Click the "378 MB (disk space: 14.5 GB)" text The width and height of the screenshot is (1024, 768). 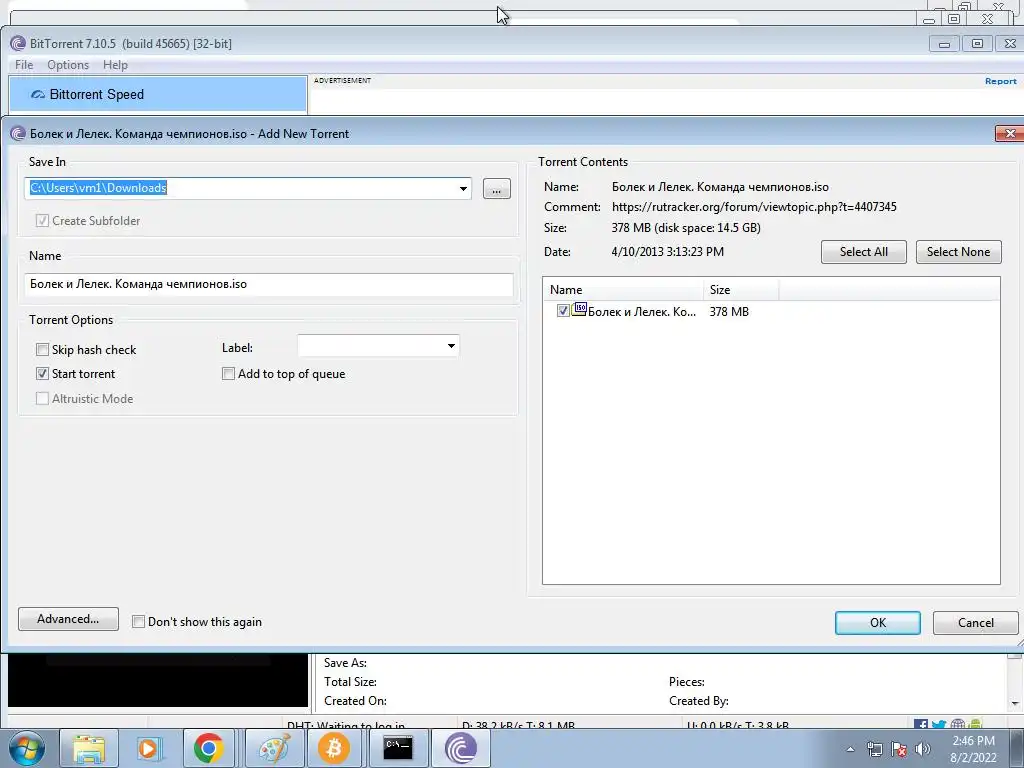(686, 228)
